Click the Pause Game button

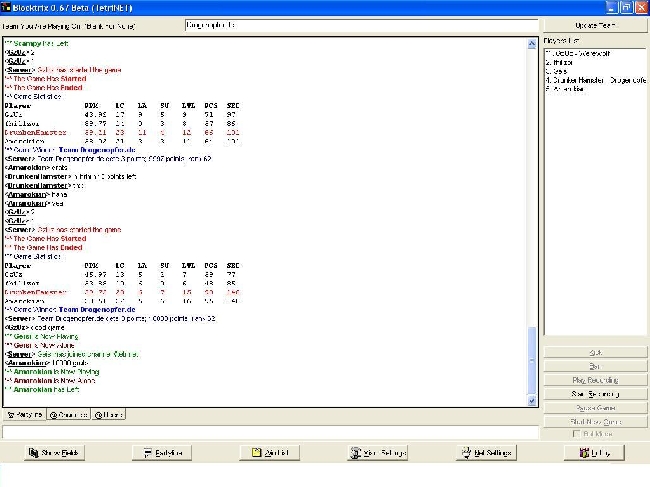click(595, 408)
